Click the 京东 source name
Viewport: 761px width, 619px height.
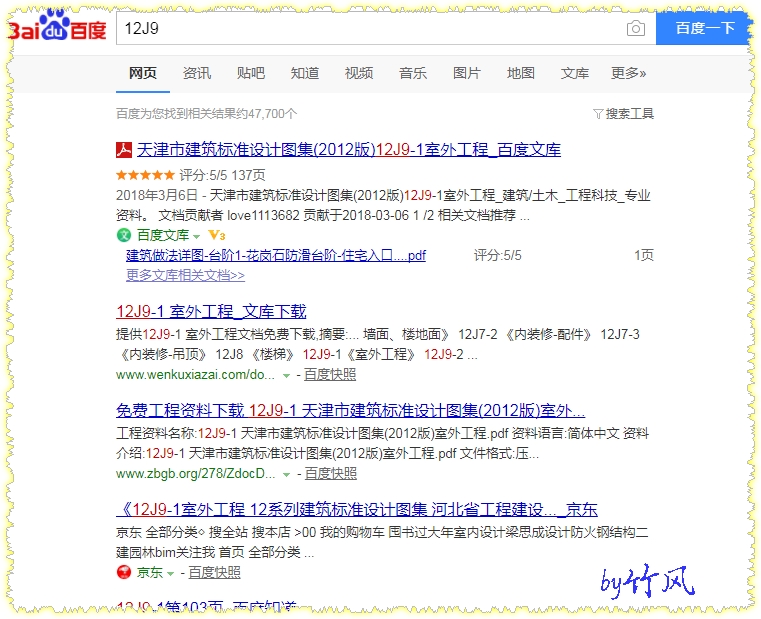coord(149,573)
